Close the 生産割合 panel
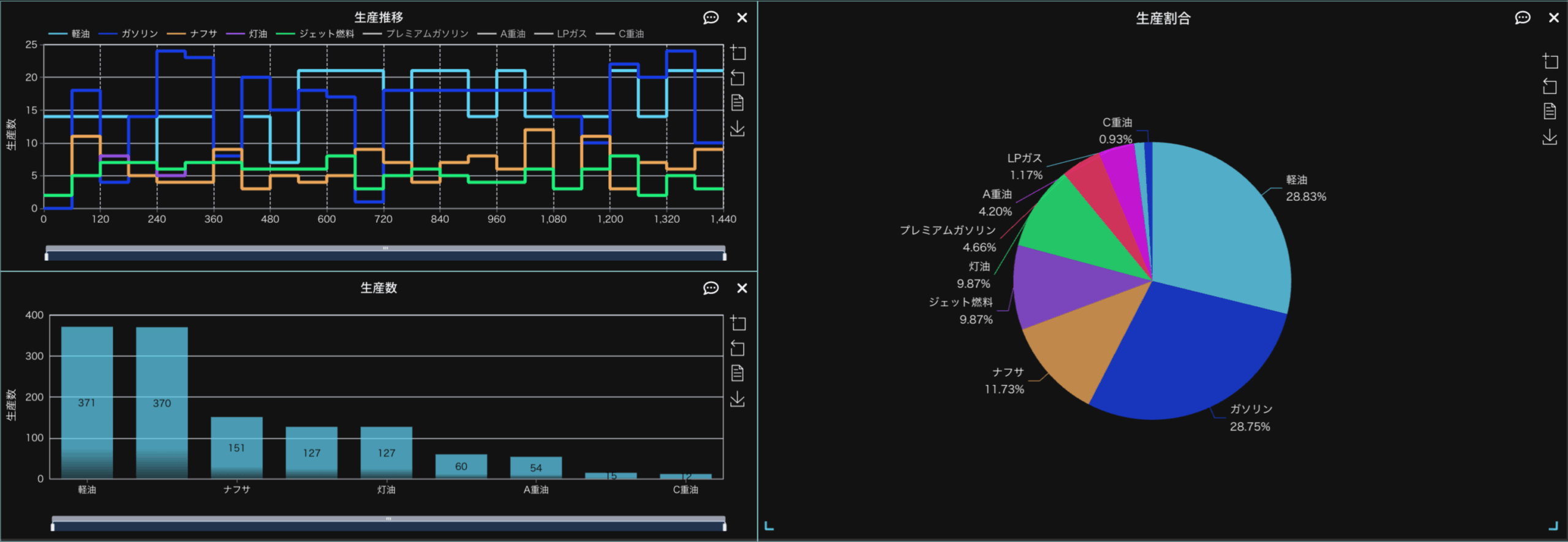1568x542 pixels. point(1554,18)
